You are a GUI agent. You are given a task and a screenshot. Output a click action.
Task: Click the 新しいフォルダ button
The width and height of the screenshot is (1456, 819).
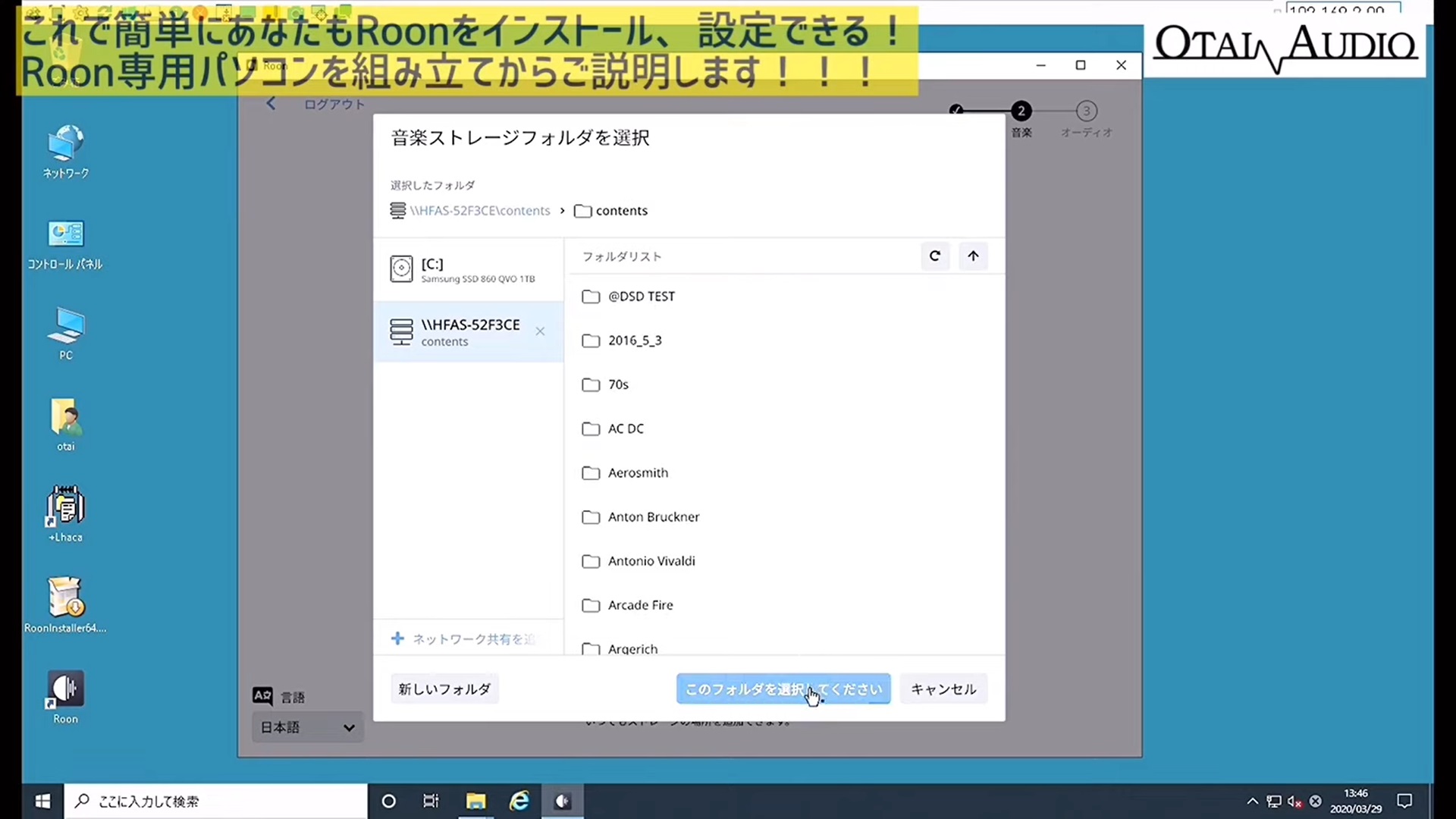(444, 689)
